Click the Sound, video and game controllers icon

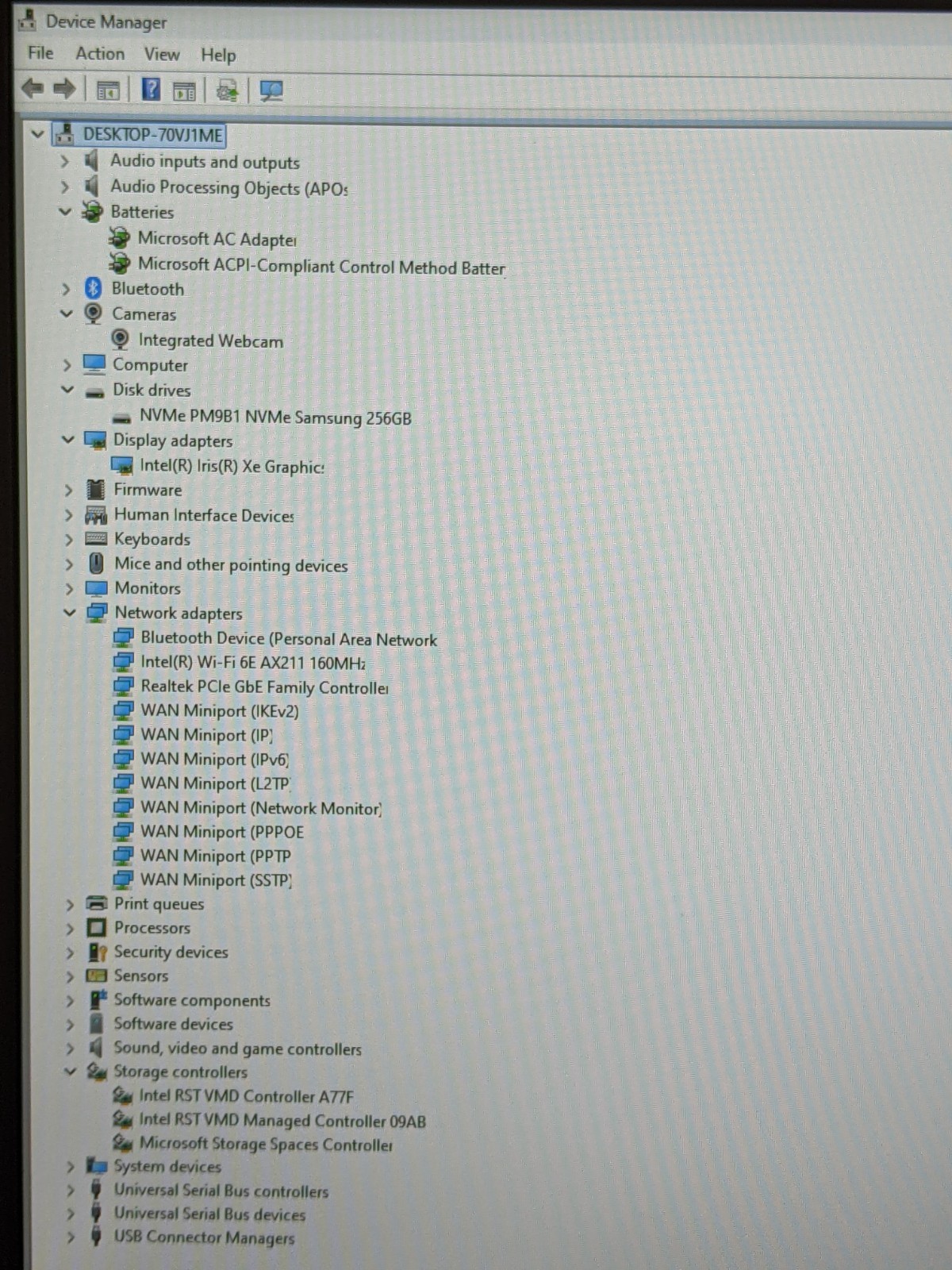[x=95, y=1048]
